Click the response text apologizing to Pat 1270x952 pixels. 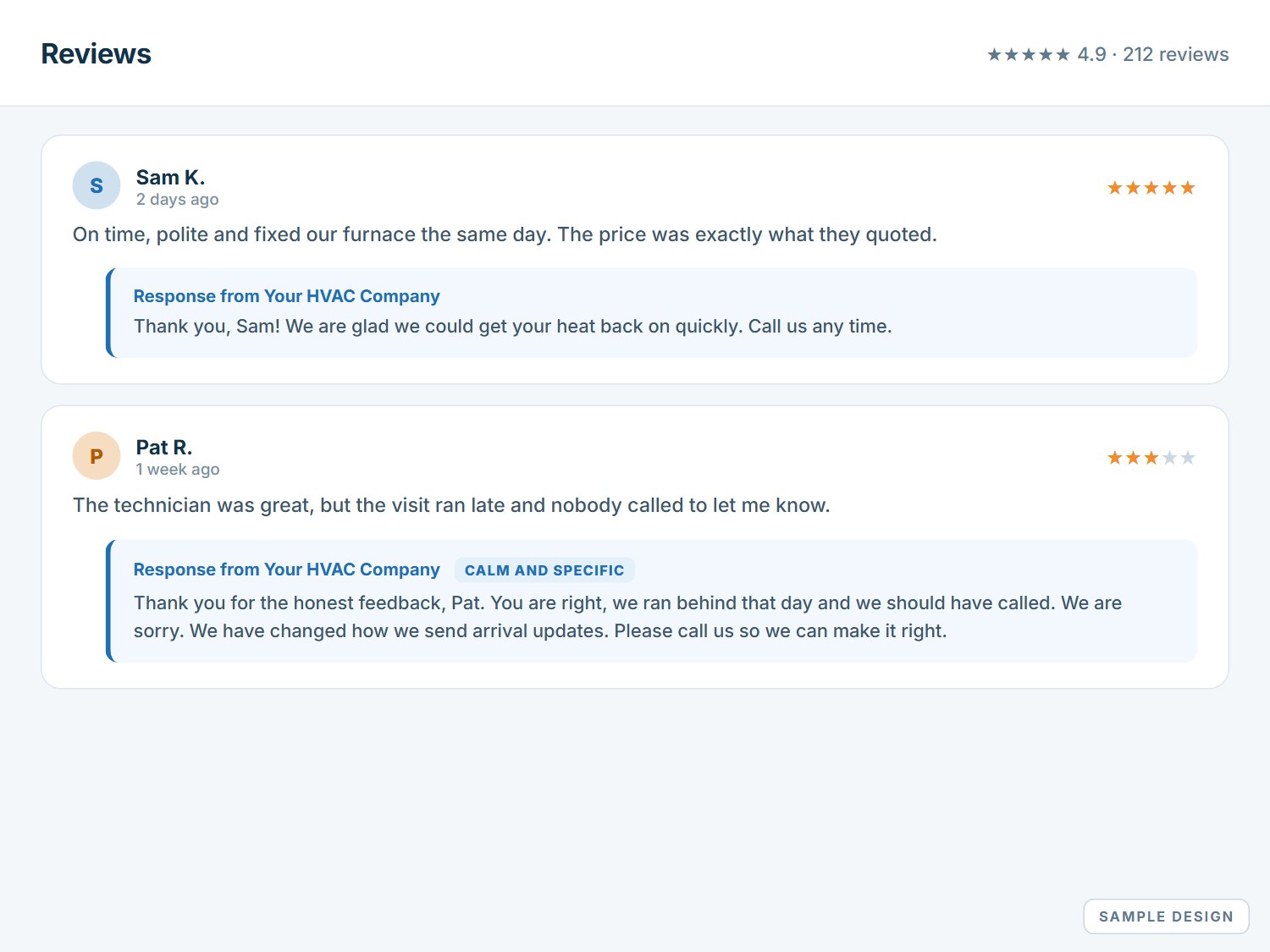(x=627, y=617)
